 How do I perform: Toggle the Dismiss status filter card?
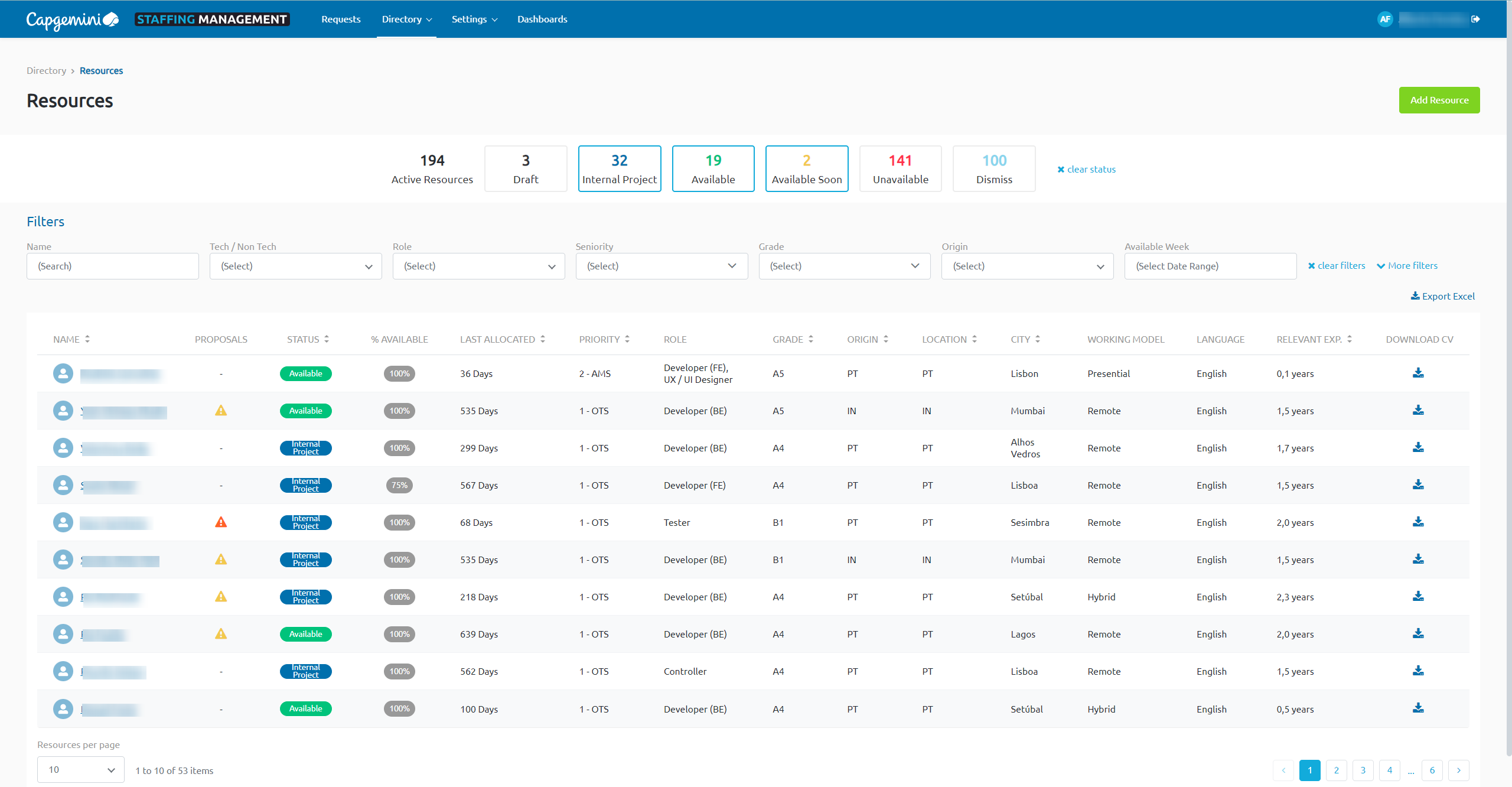pos(993,169)
